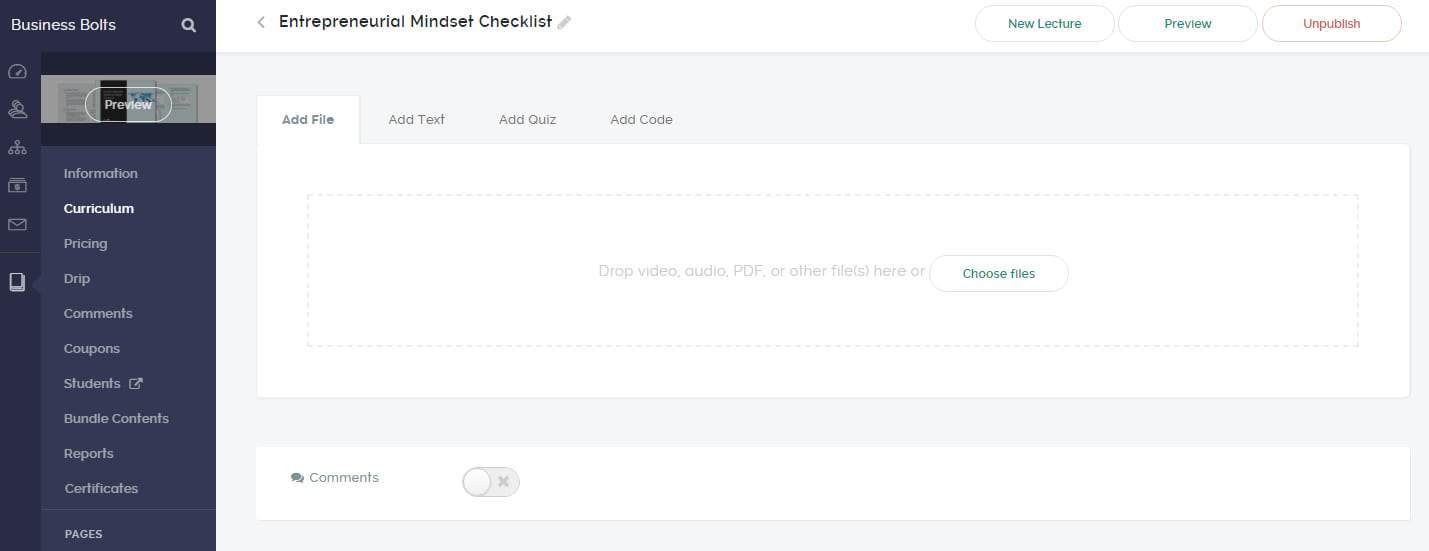1429x551 pixels.
Task: Switch to the Add Quiz tab
Action: click(x=527, y=119)
